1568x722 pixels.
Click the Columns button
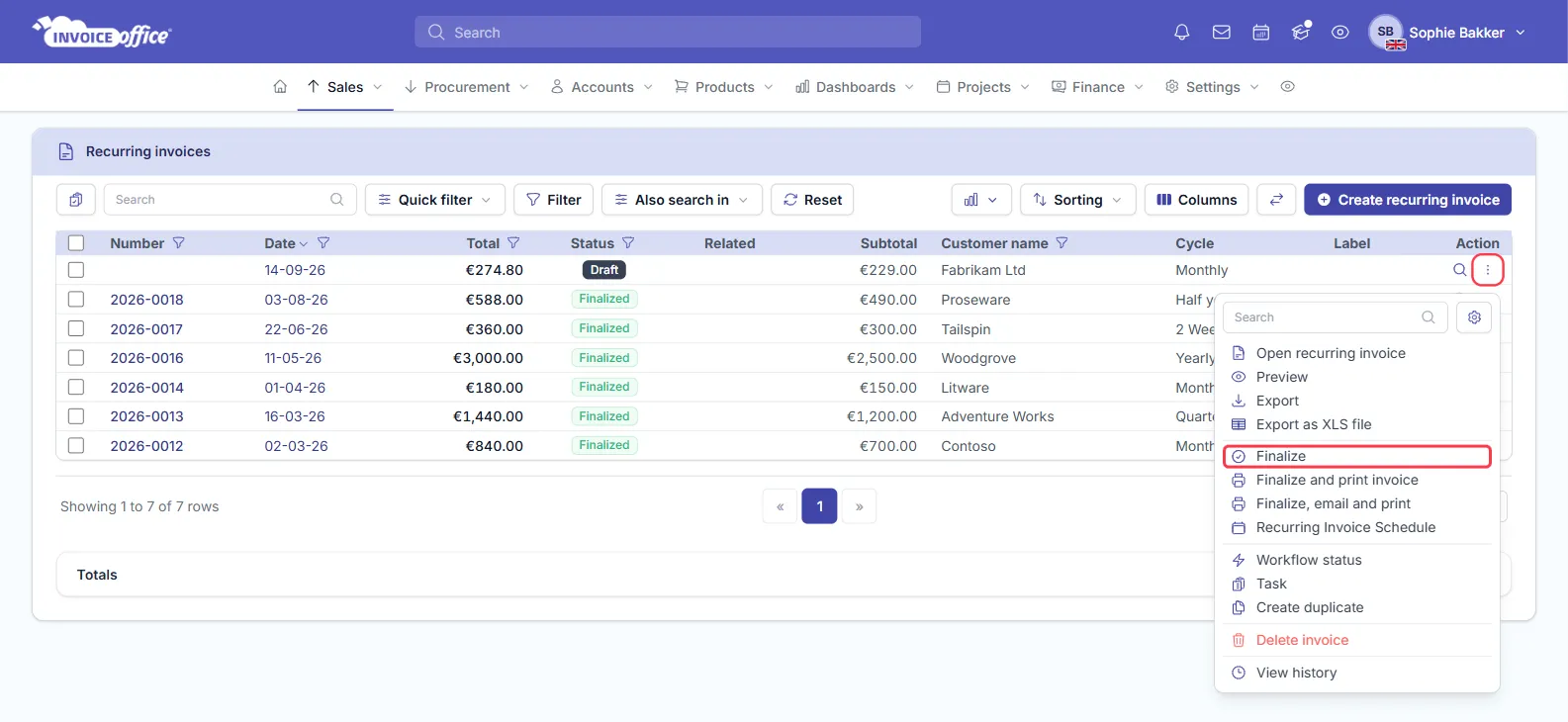[1197, 200]
